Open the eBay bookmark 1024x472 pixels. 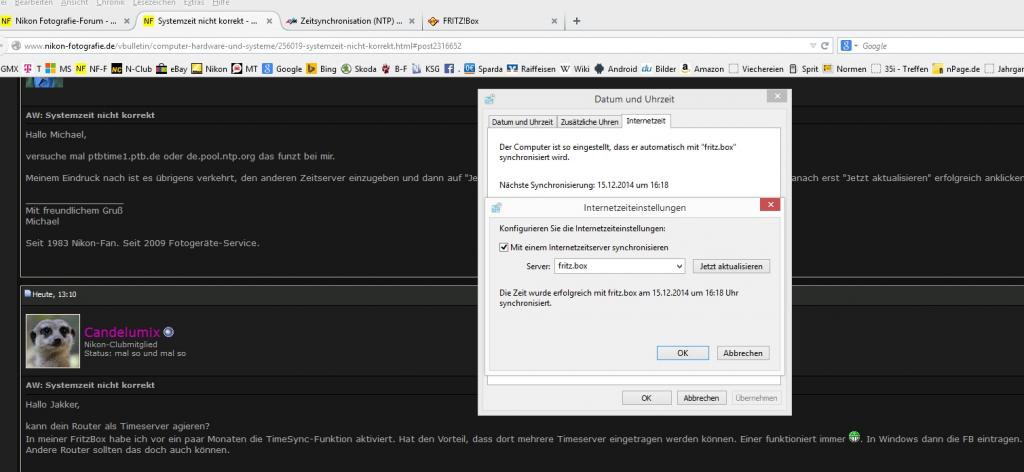click(172, 69)
